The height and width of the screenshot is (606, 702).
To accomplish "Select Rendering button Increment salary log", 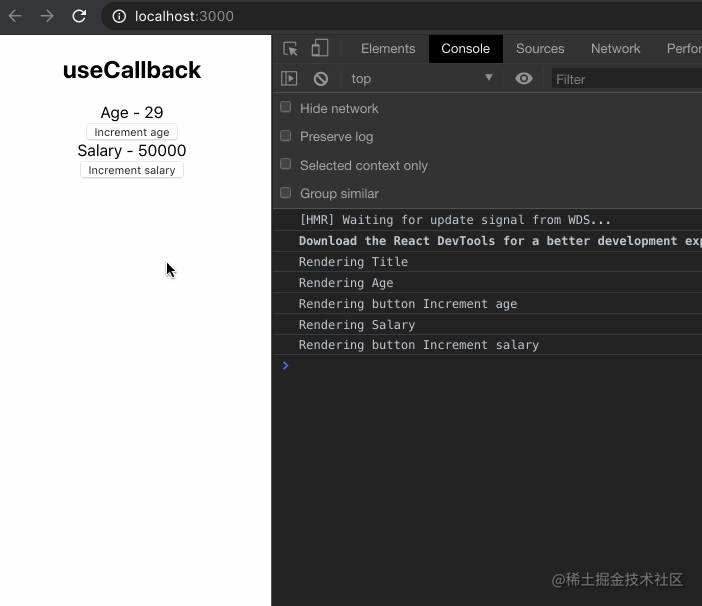I will tap(488, 345).
